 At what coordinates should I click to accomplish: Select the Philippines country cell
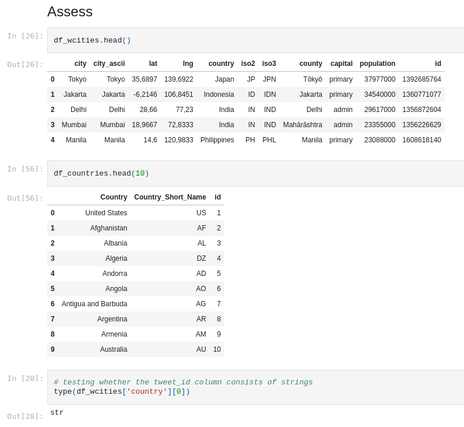tap(217, 140)
